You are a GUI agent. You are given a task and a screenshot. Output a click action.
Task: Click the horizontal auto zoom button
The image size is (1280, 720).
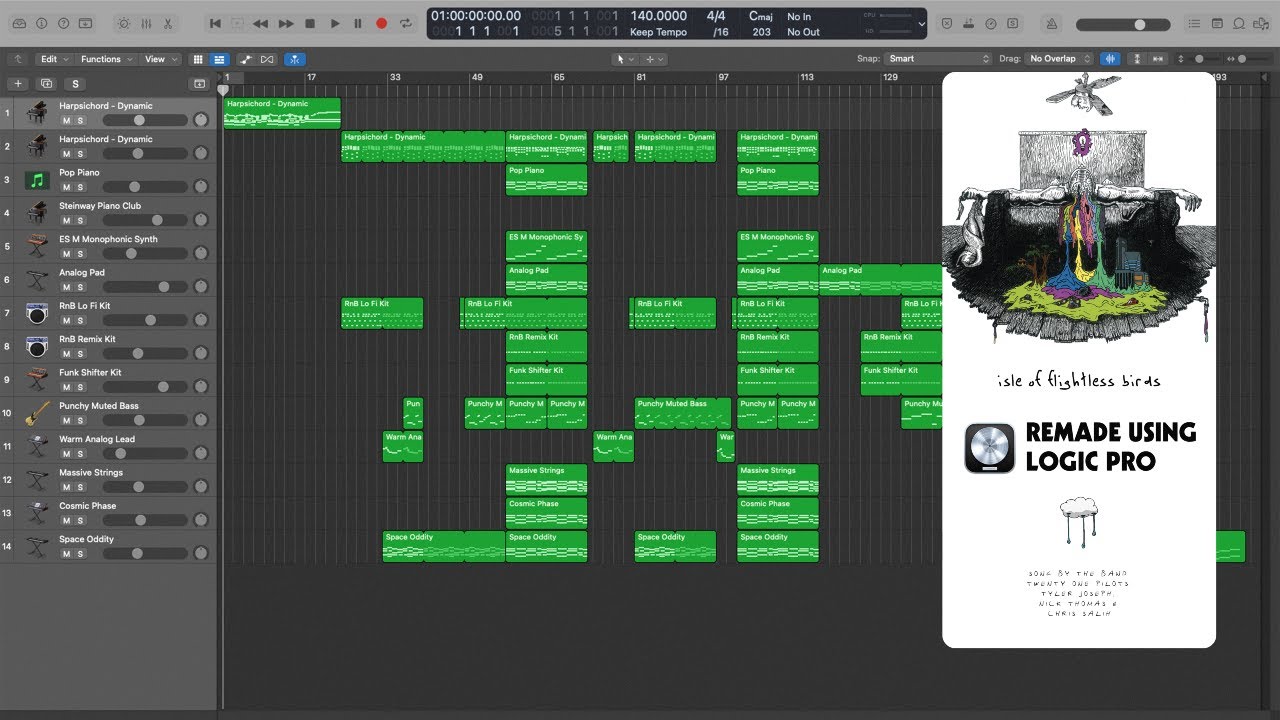[1158, 59]
